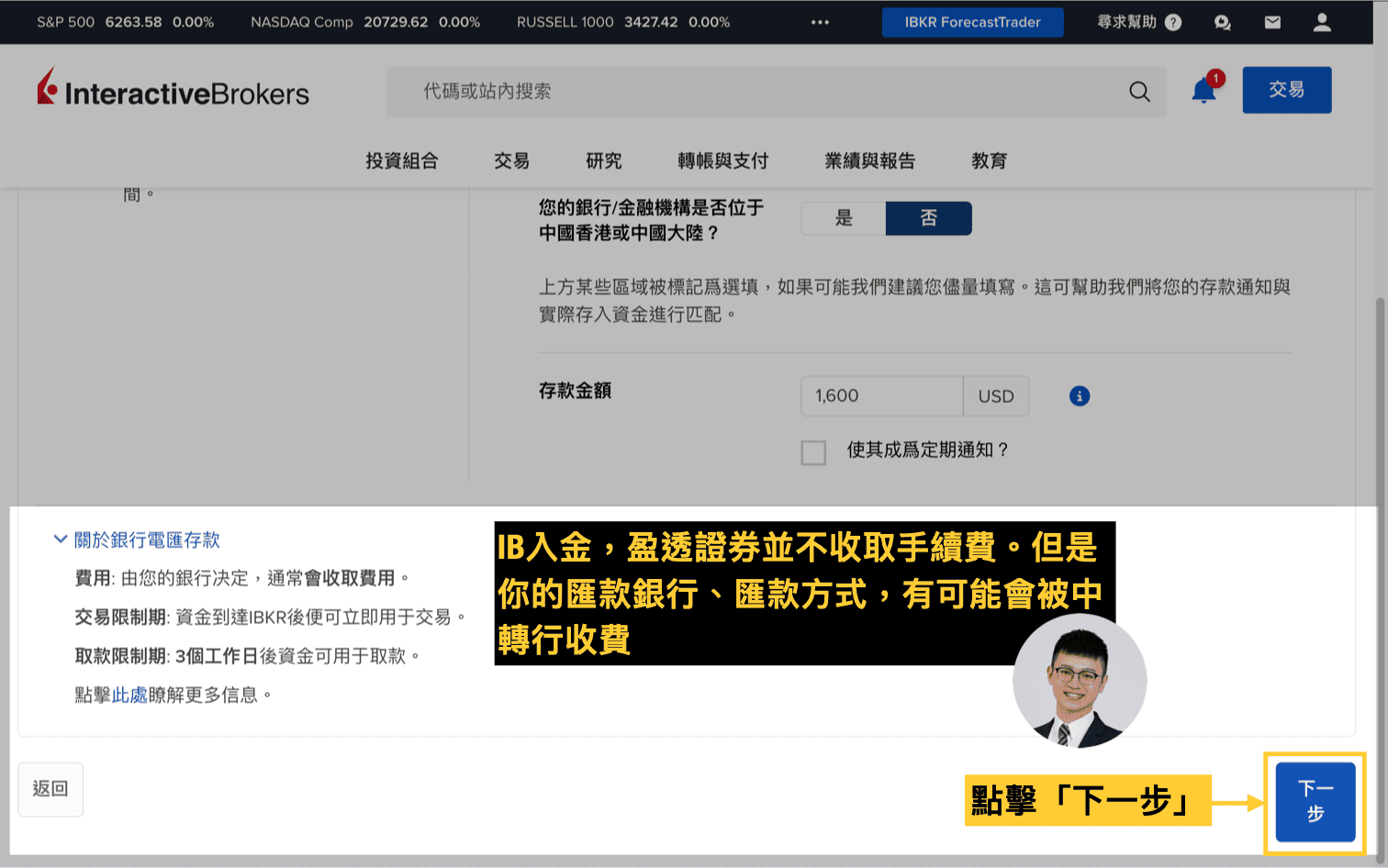1388x868 pixels.
Task: Click the help question mark icon
Action: click(x=1173, y=23)
